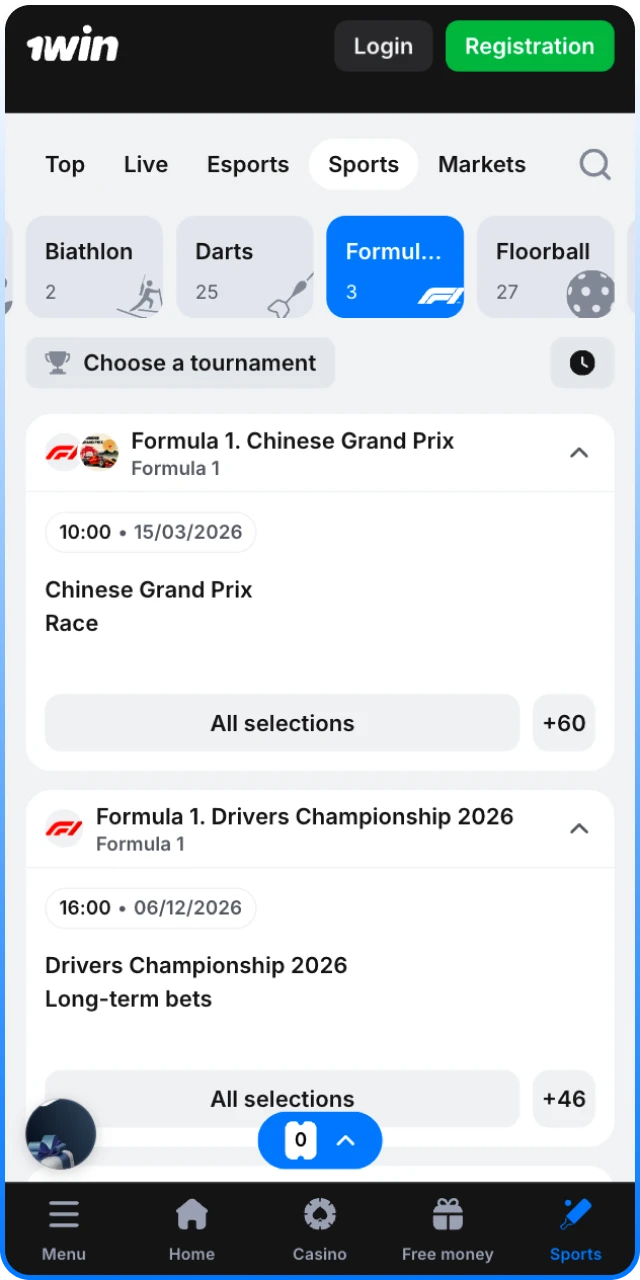
Task: Open the Menu hamburger icon
Action: point(63,1214)
